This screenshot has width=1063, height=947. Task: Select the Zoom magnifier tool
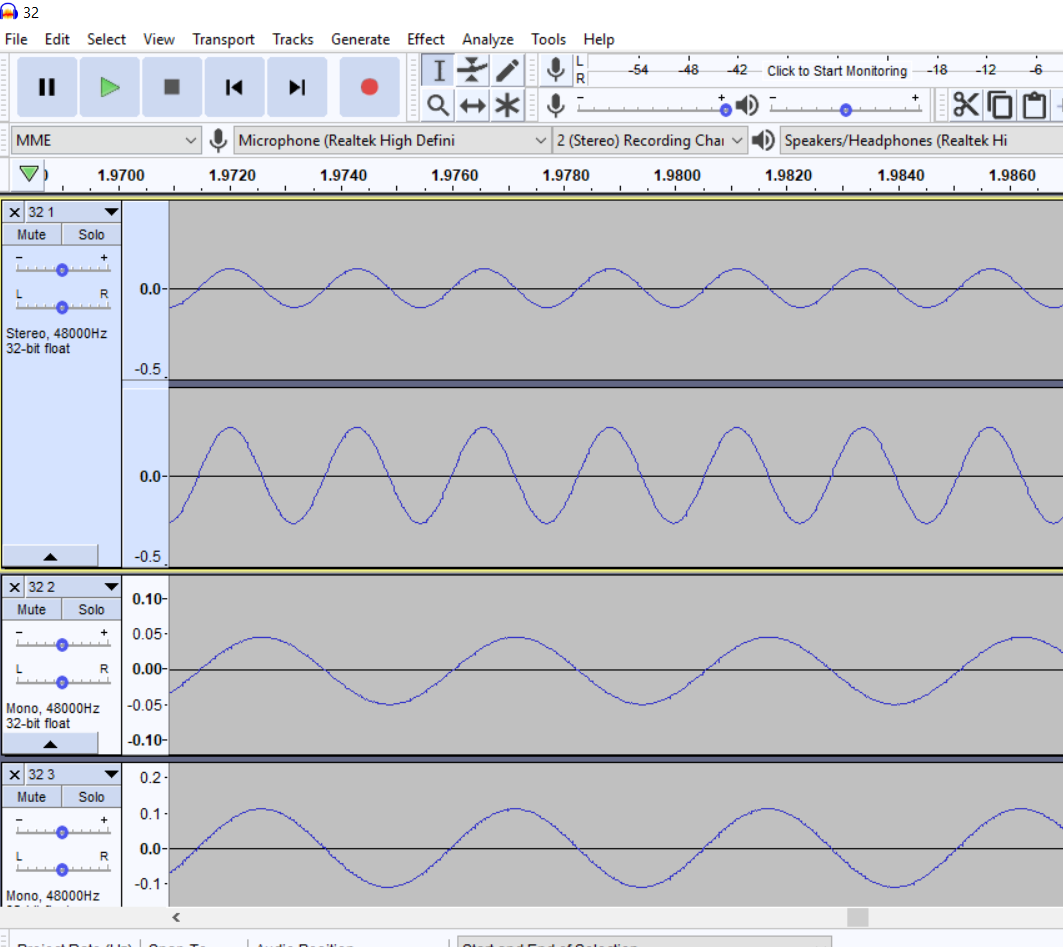point(439,105)
